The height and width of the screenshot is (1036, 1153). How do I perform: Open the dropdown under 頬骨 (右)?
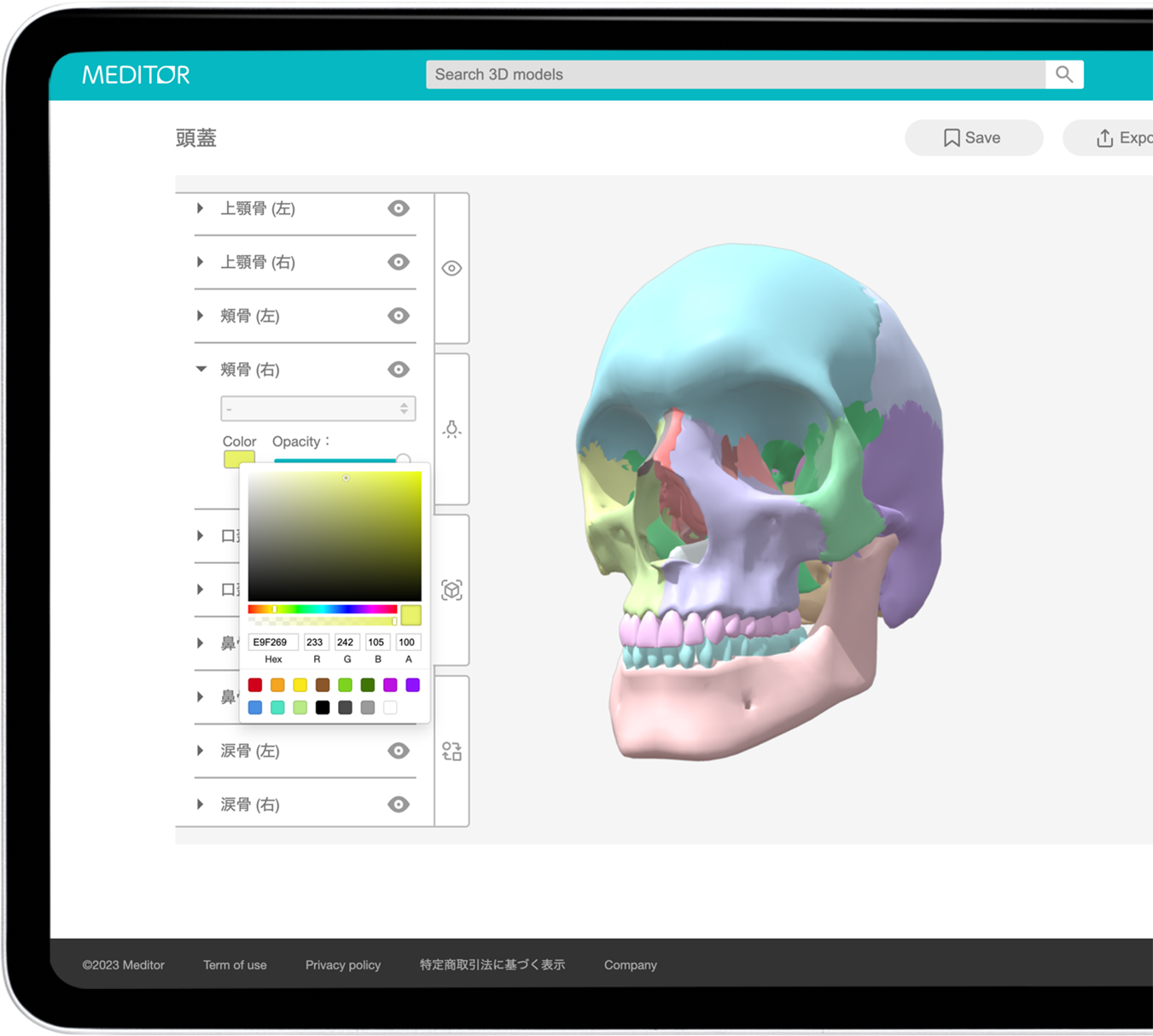[317, 409]
